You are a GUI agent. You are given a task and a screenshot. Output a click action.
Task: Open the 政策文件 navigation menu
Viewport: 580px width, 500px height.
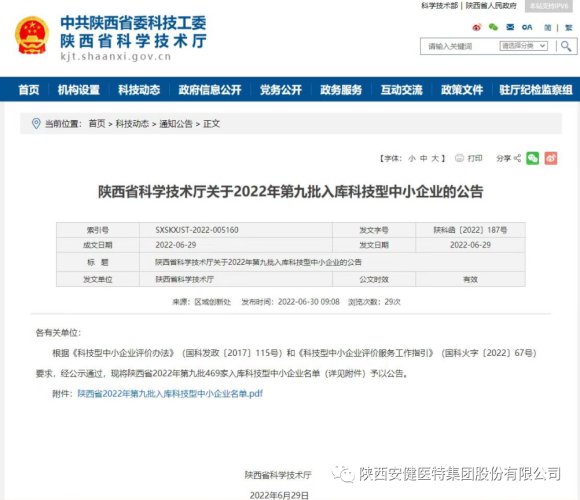point(462,90)
